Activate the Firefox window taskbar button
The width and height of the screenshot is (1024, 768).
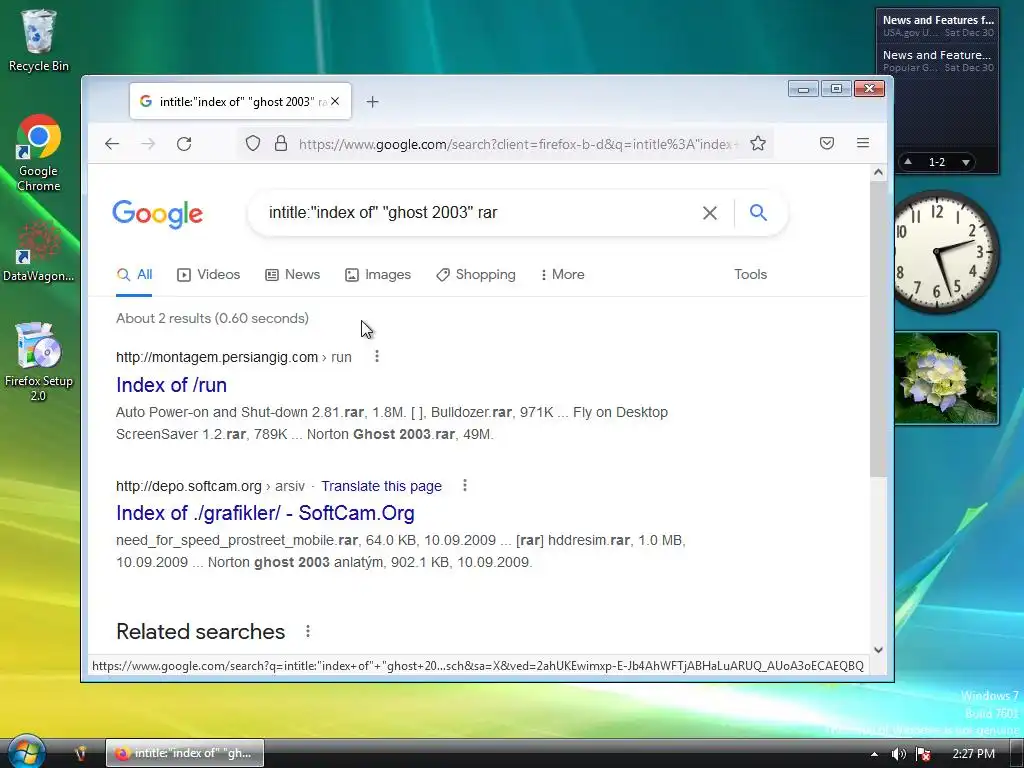point(185,753)
